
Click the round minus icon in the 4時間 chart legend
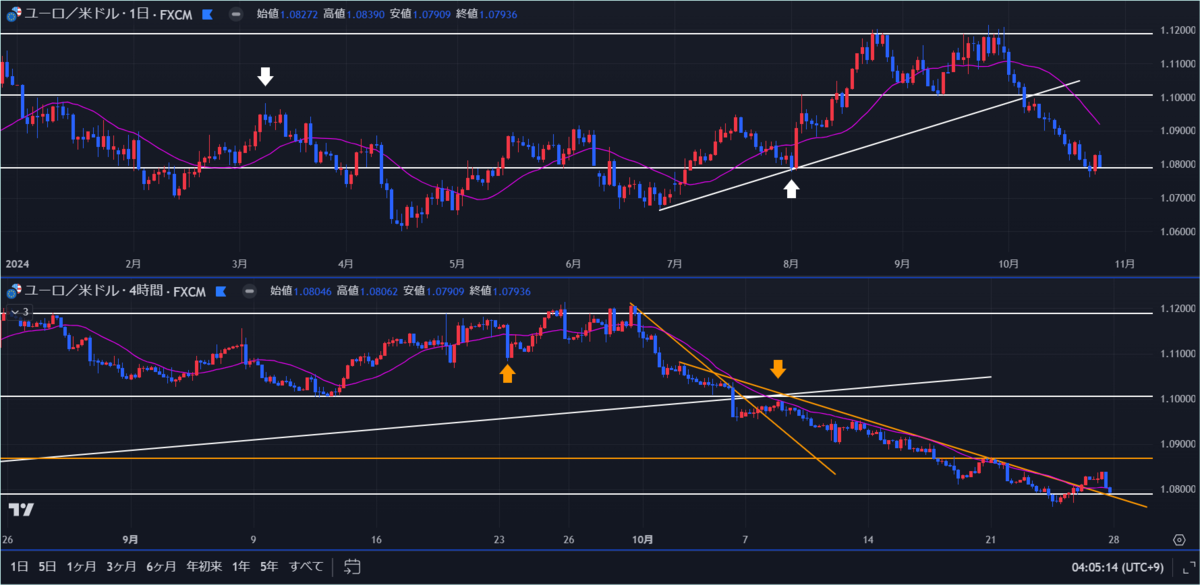(247, 291)
